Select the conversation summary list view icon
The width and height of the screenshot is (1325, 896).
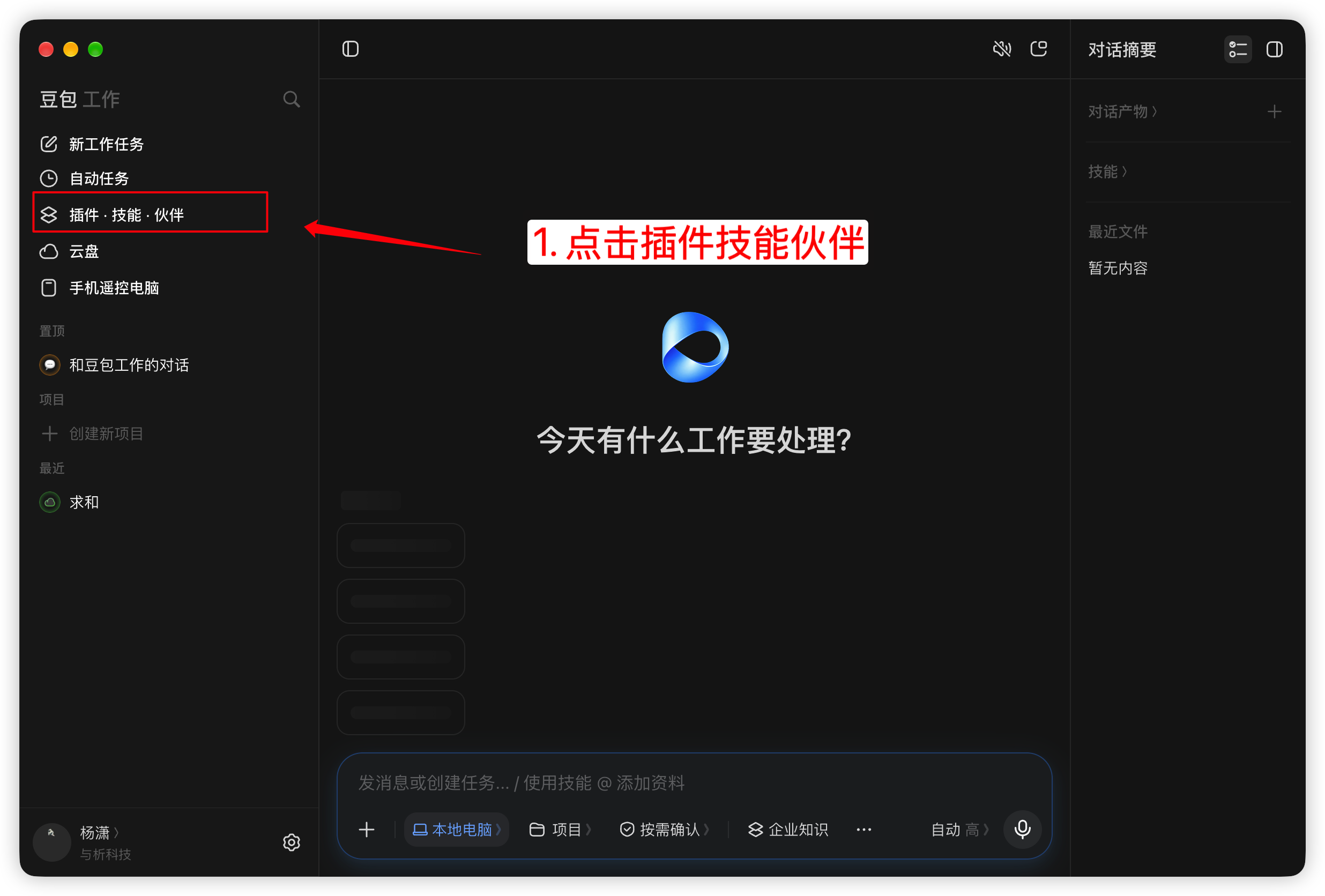pos(1238,50)
